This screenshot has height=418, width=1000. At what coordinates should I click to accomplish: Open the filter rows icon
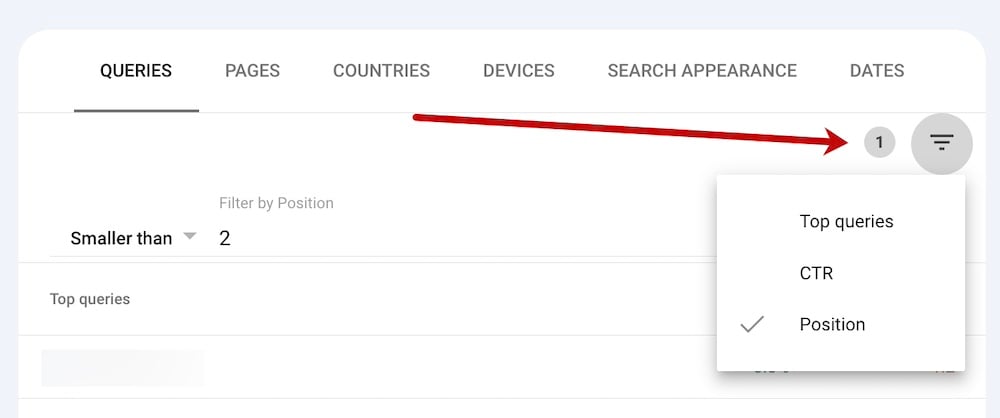pos(941,143)
